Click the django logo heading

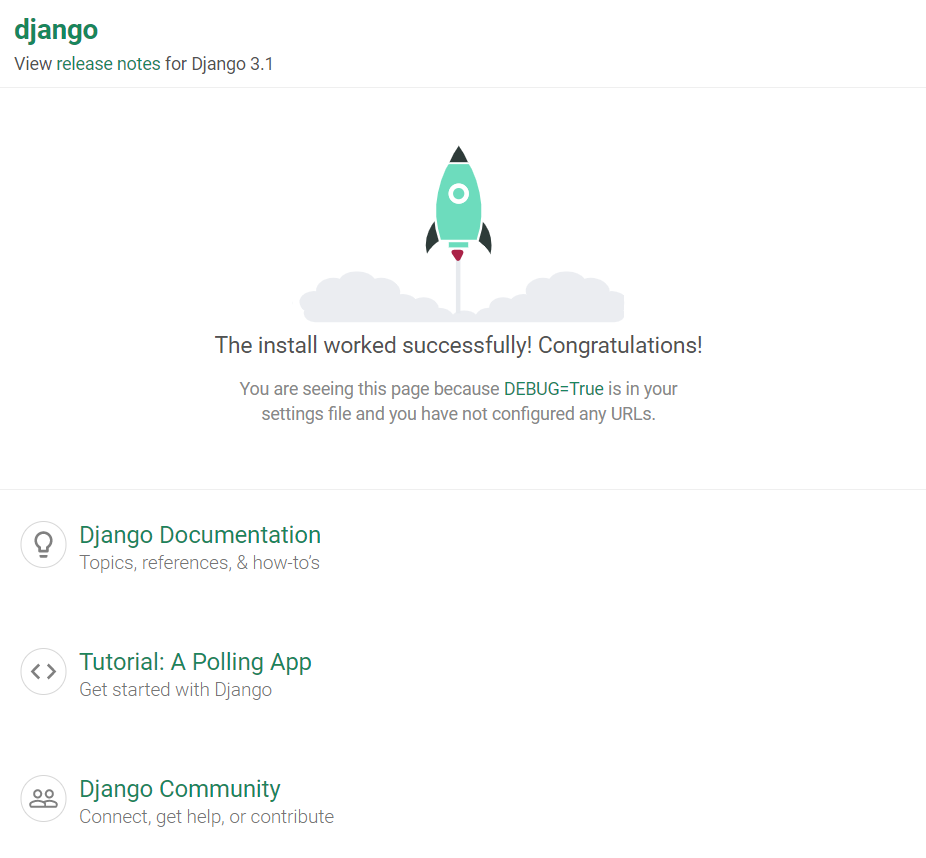(x=56, y=30)
